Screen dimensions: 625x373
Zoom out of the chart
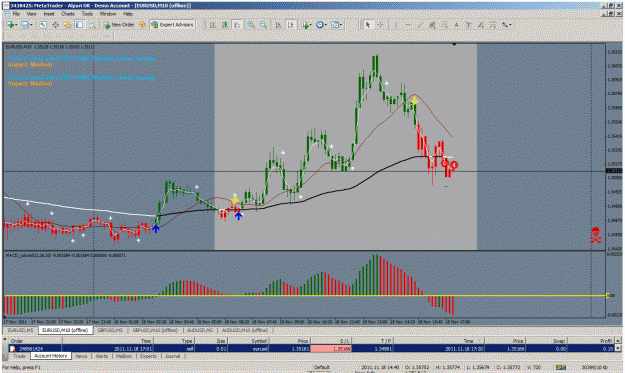tap(263, 25)
